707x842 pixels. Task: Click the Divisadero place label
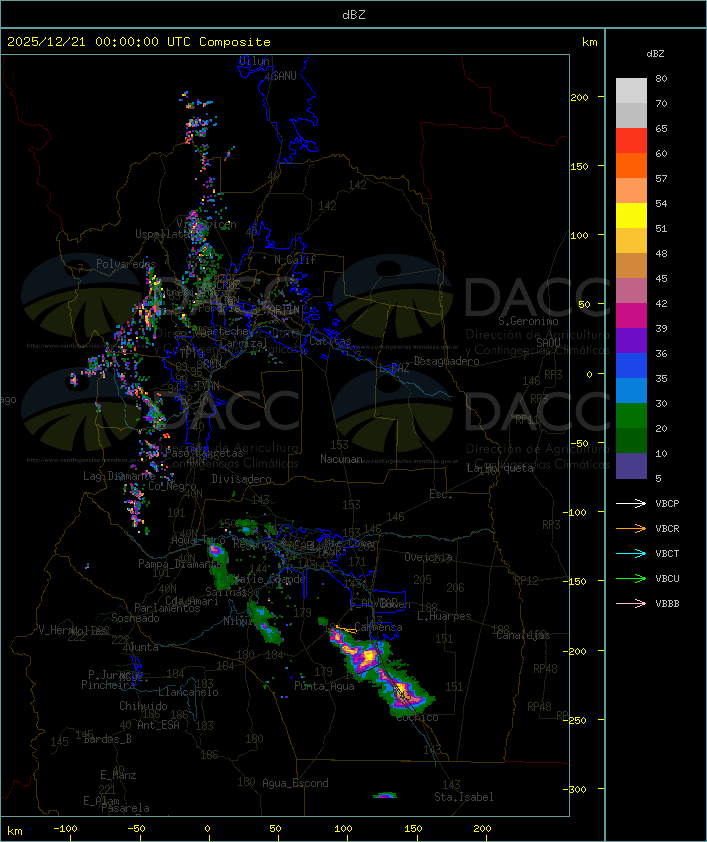point(241,478)
